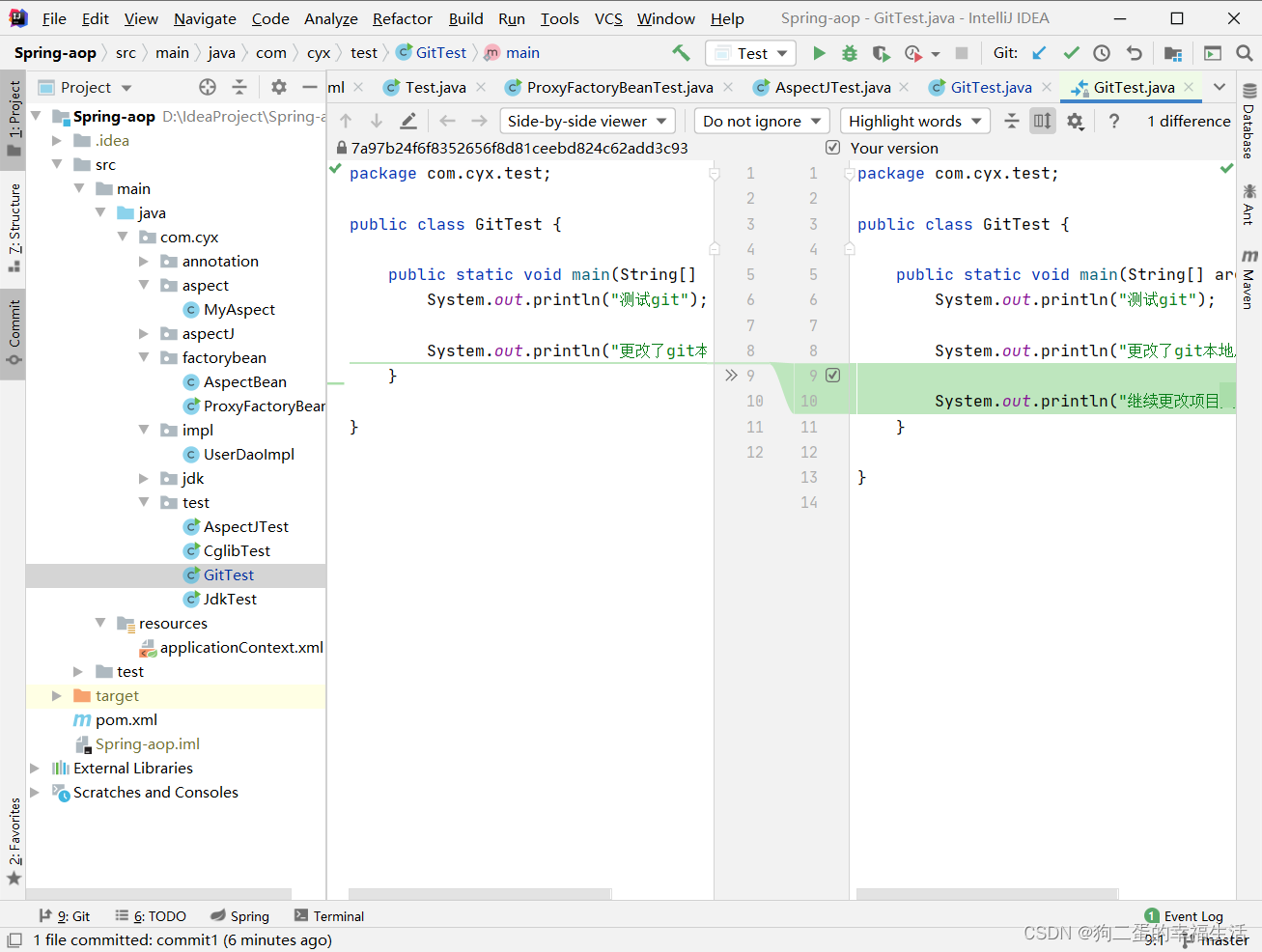This screenshot has height=952, width=1262.
Task: Go to previous difference arrow
Action: click(346, 121)
